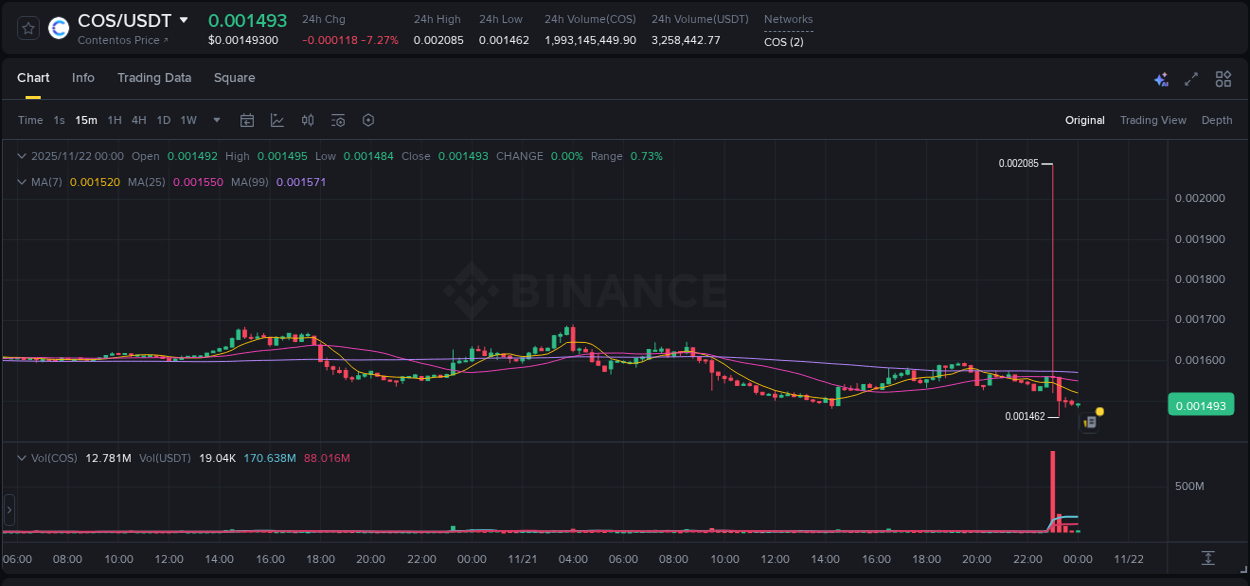Screen dimensions: 1250x586
Task: Launch the Binance AI assistant icon
Action: (x=1161, y=78)
